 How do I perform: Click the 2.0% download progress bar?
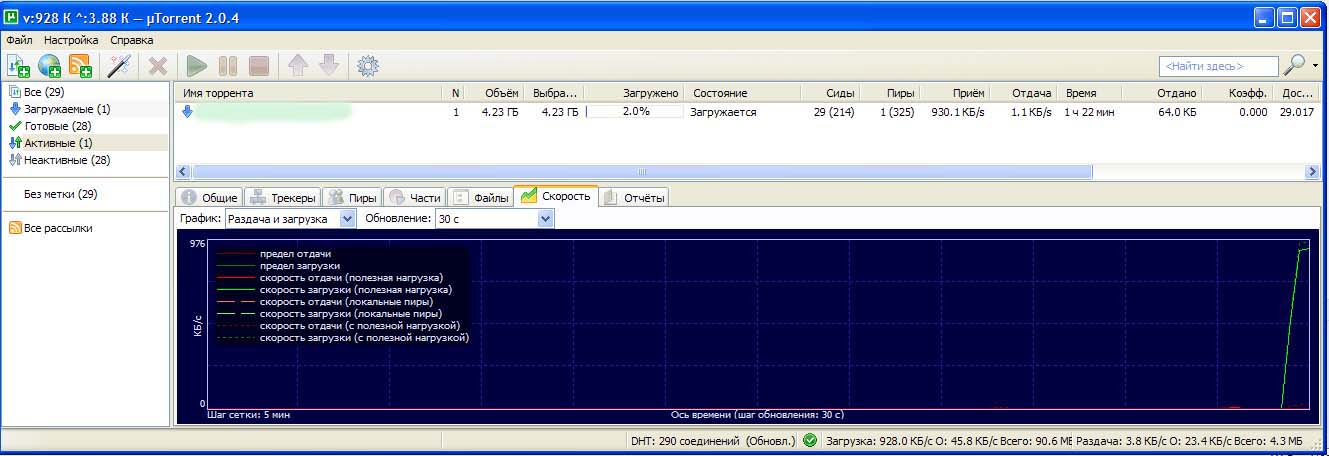(634, 112)
